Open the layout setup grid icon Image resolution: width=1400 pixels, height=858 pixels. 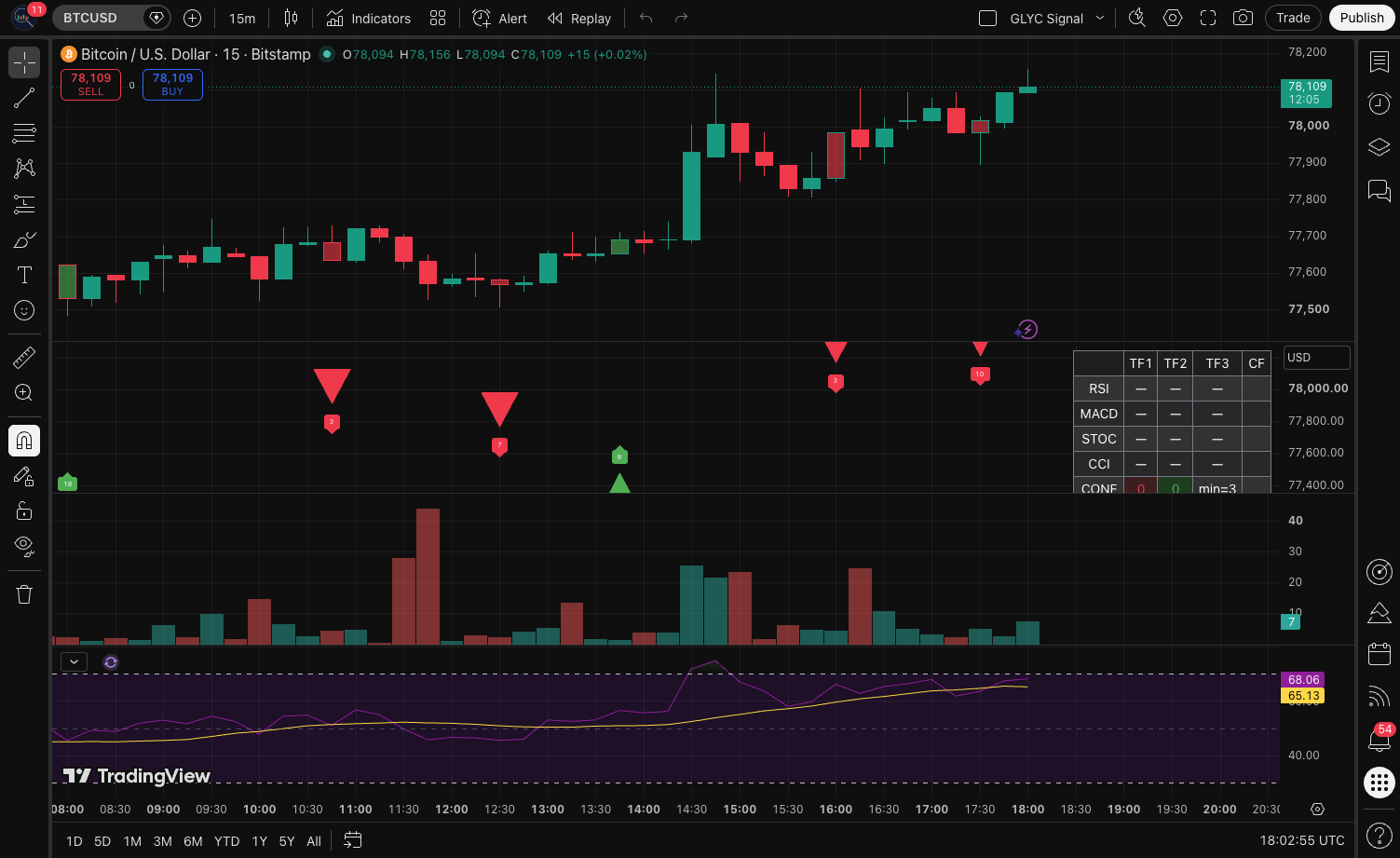438,18
